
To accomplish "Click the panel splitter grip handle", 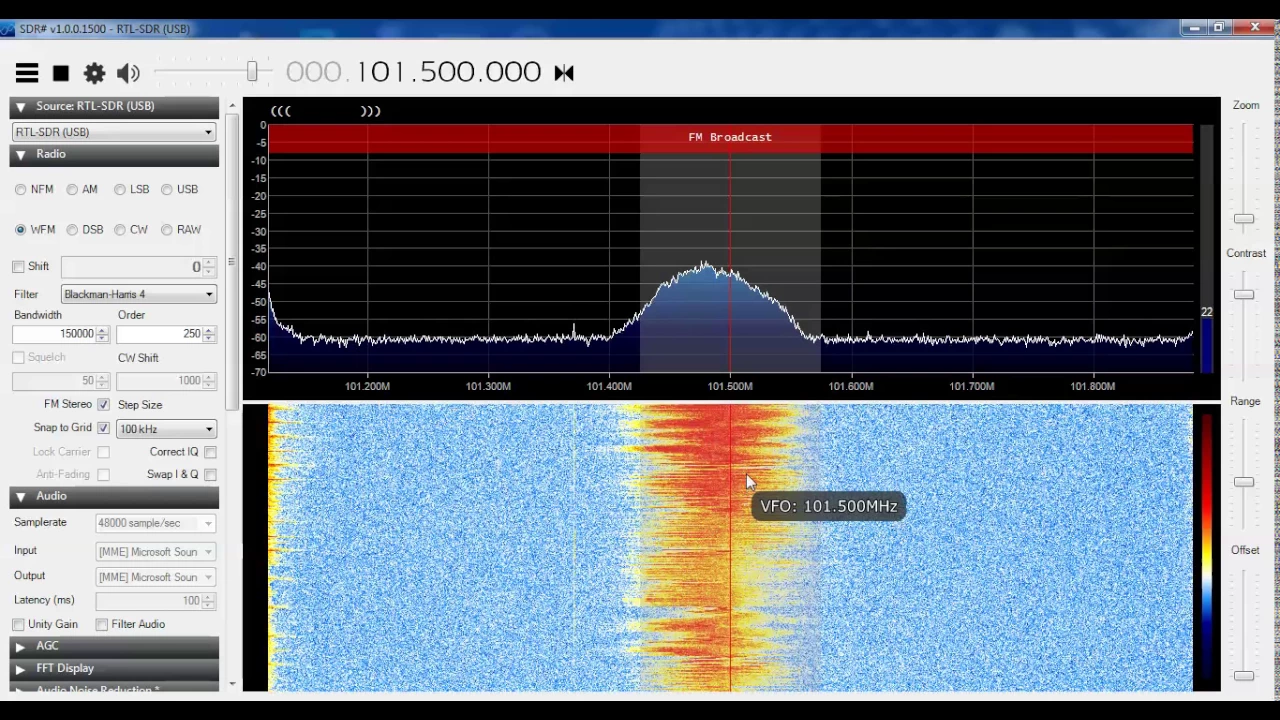I will point(233,262).
